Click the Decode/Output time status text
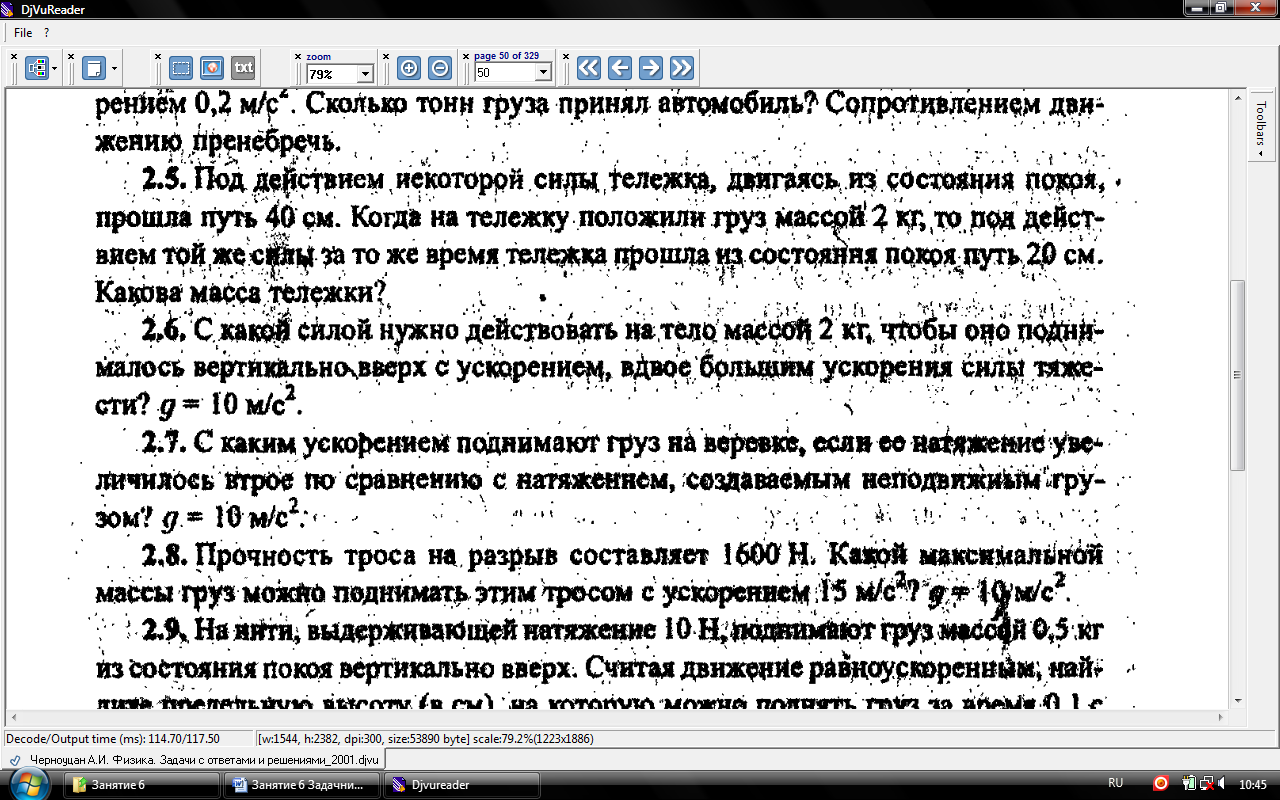This screenshot has height=800, width=1280. [113, 739]
